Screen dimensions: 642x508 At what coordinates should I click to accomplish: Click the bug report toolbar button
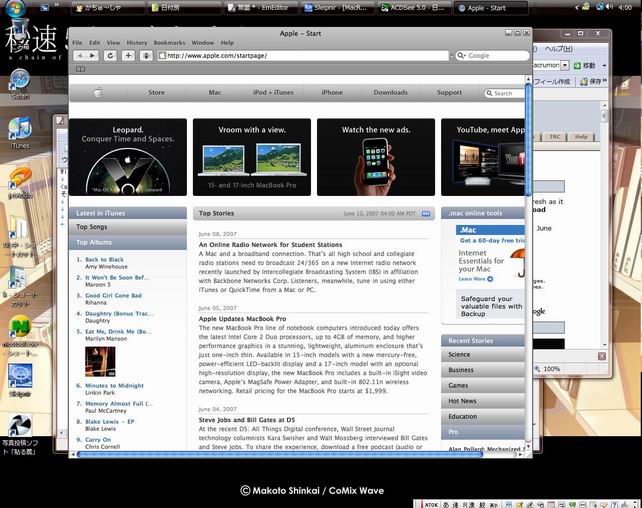(146, 56)
